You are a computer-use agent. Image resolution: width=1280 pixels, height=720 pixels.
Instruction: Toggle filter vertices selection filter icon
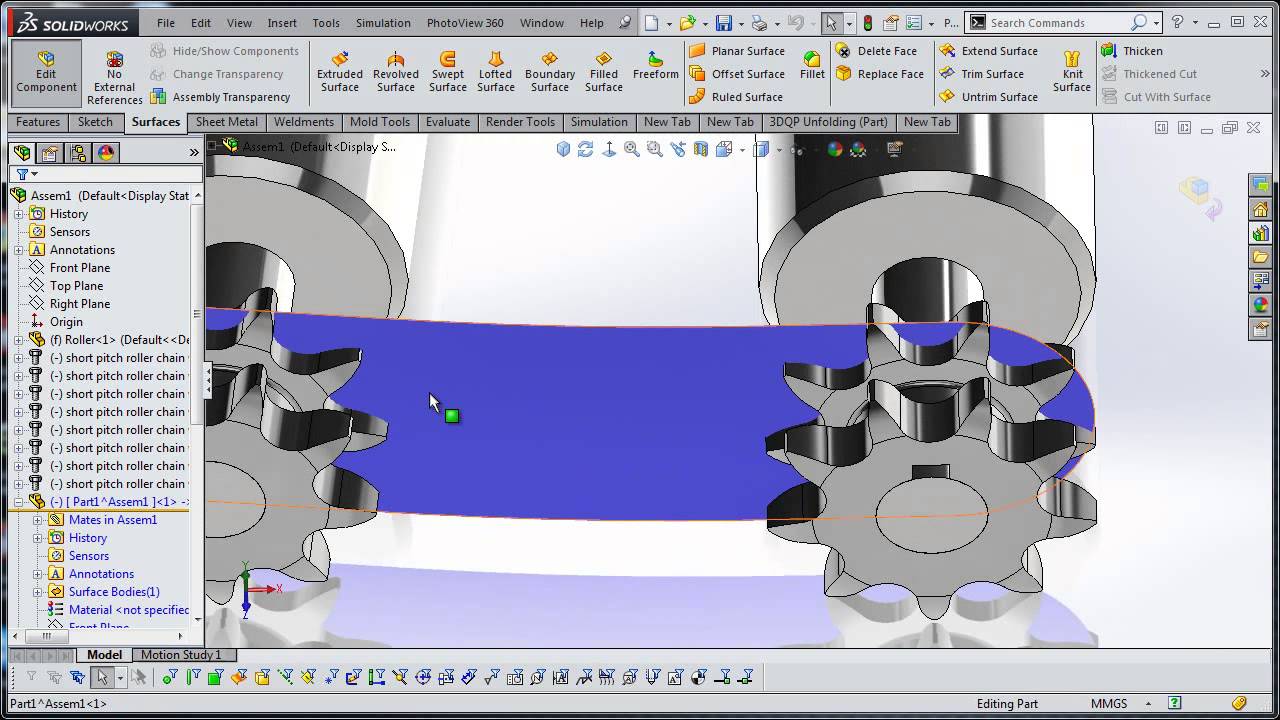[170, 678]
